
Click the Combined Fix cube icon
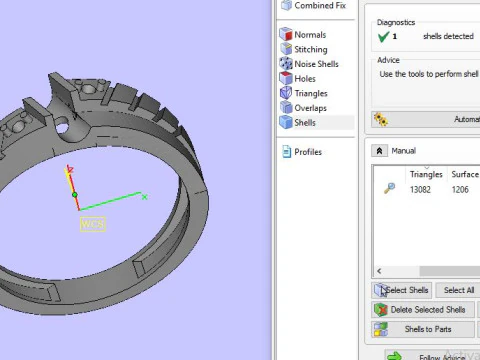click(286, 5)
